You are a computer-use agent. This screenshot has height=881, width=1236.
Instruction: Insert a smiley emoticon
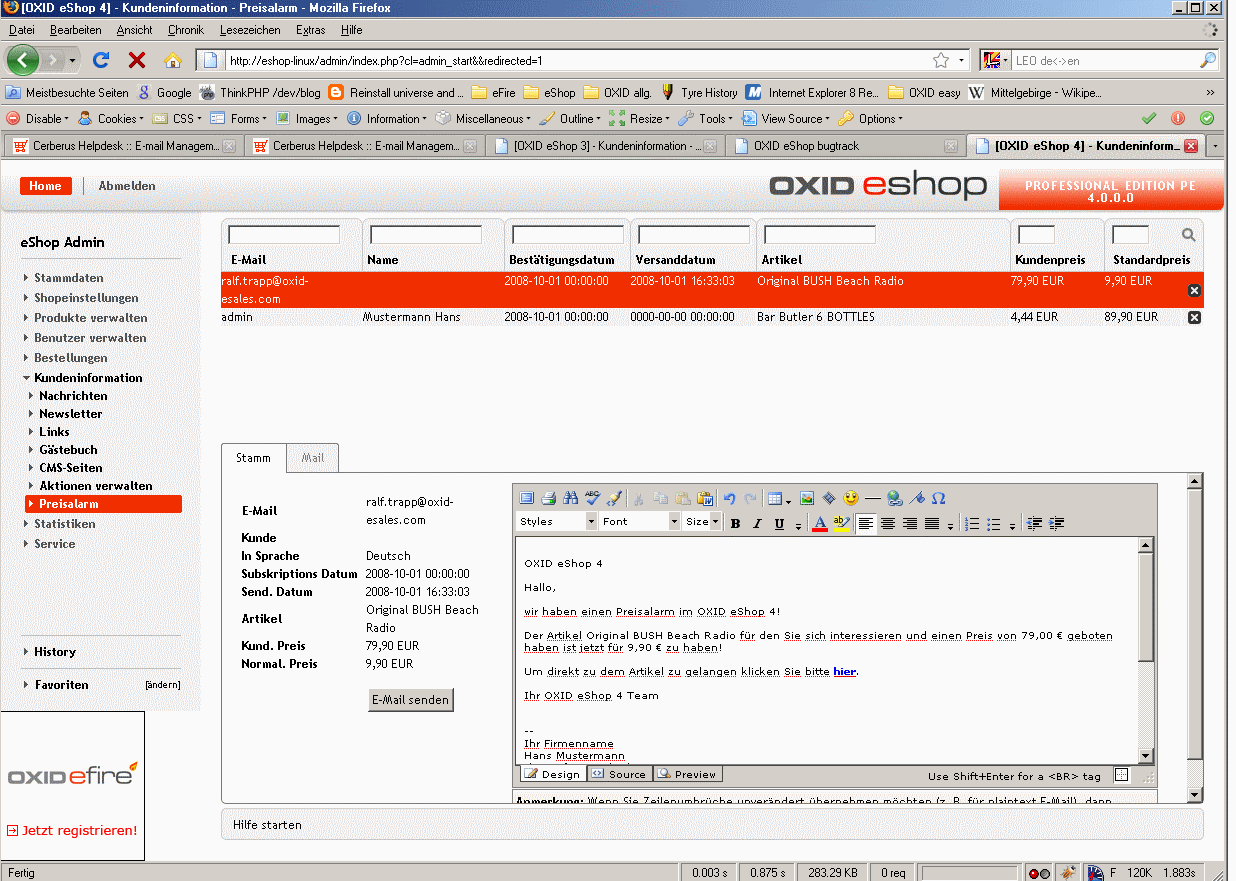tap(851, 498)
